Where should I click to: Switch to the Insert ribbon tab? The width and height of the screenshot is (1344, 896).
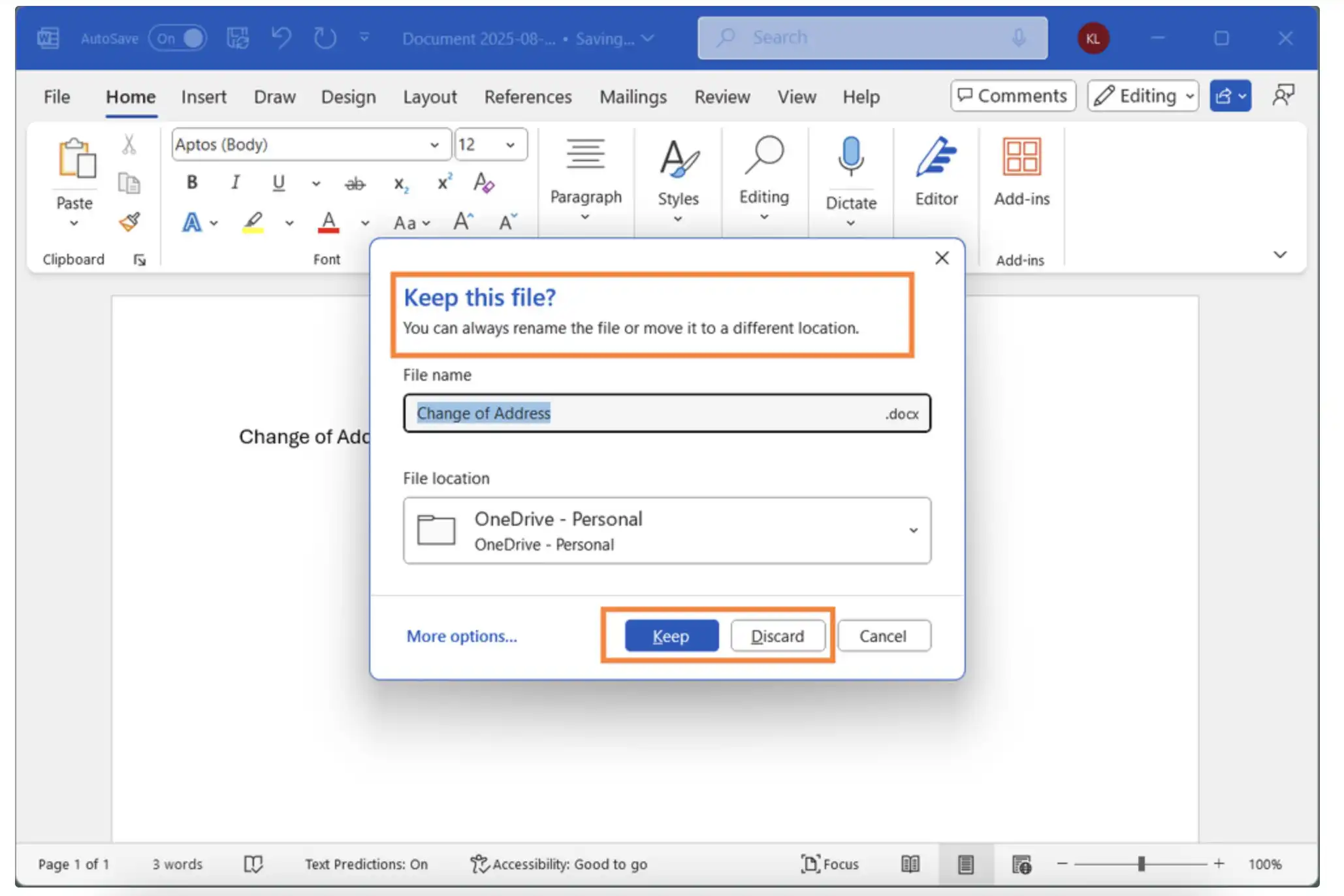tap(204, 97)
